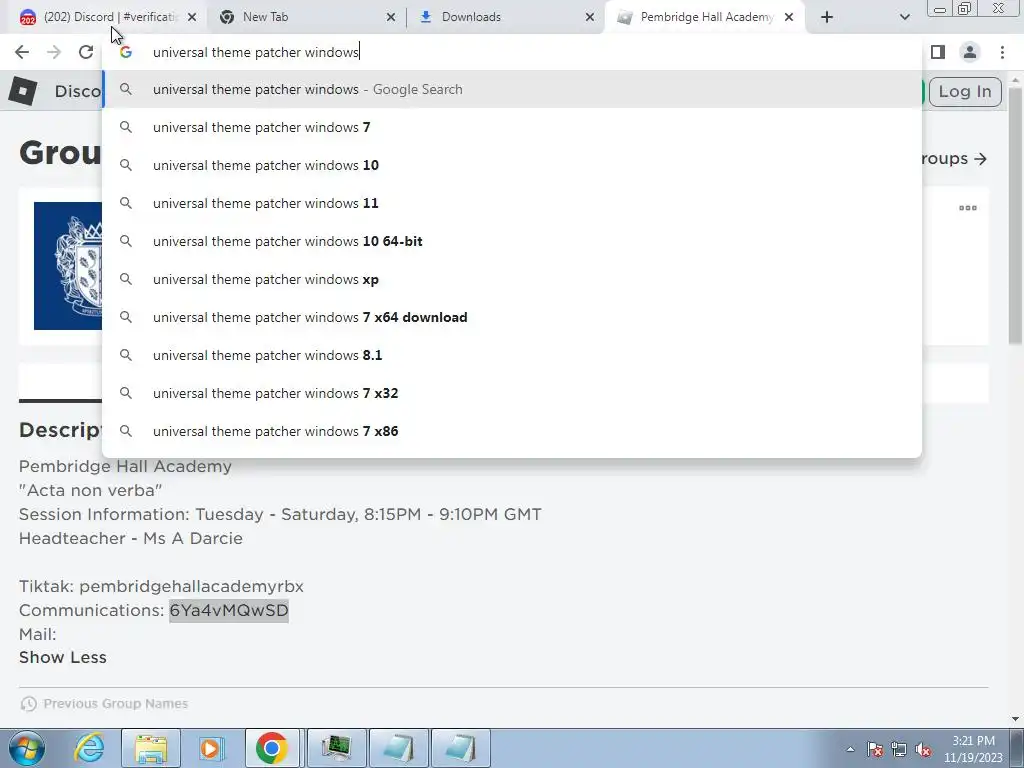Close the Discord #verification tab
Screen dimensions: 1024x768
tap(192, 17)
